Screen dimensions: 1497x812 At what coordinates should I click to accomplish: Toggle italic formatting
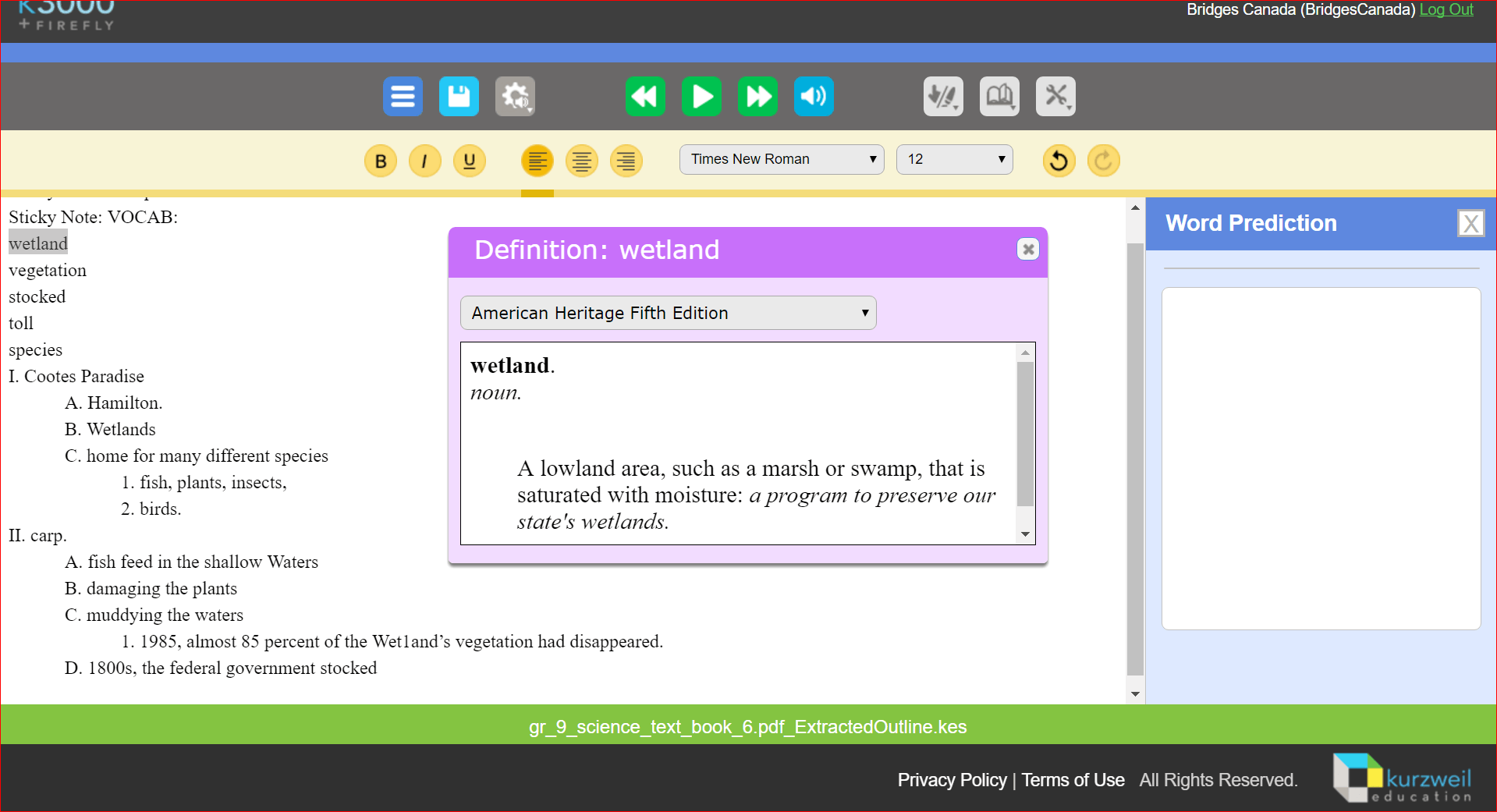(x=425, y=161)
